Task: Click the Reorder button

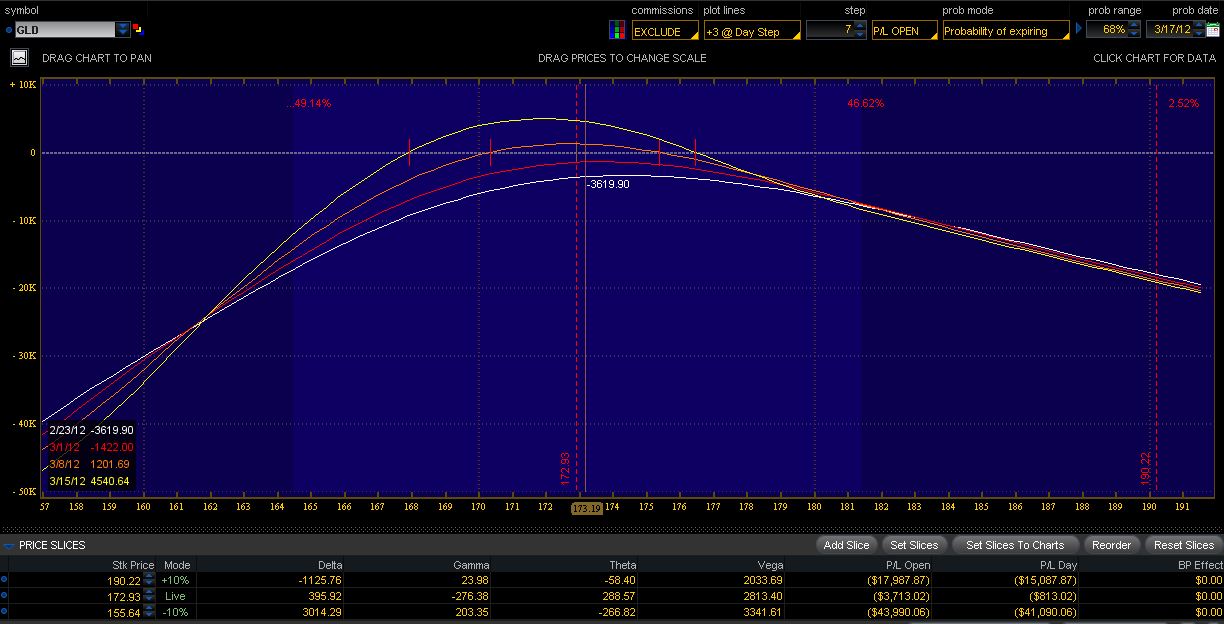Action: pos(1111,545)
